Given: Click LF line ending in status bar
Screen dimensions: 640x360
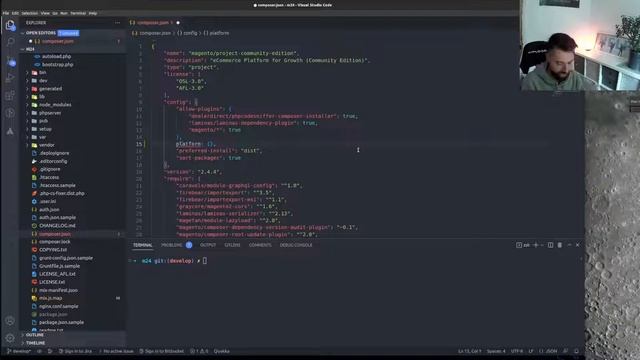Looking at the screenshot, I should pos(531,351).
